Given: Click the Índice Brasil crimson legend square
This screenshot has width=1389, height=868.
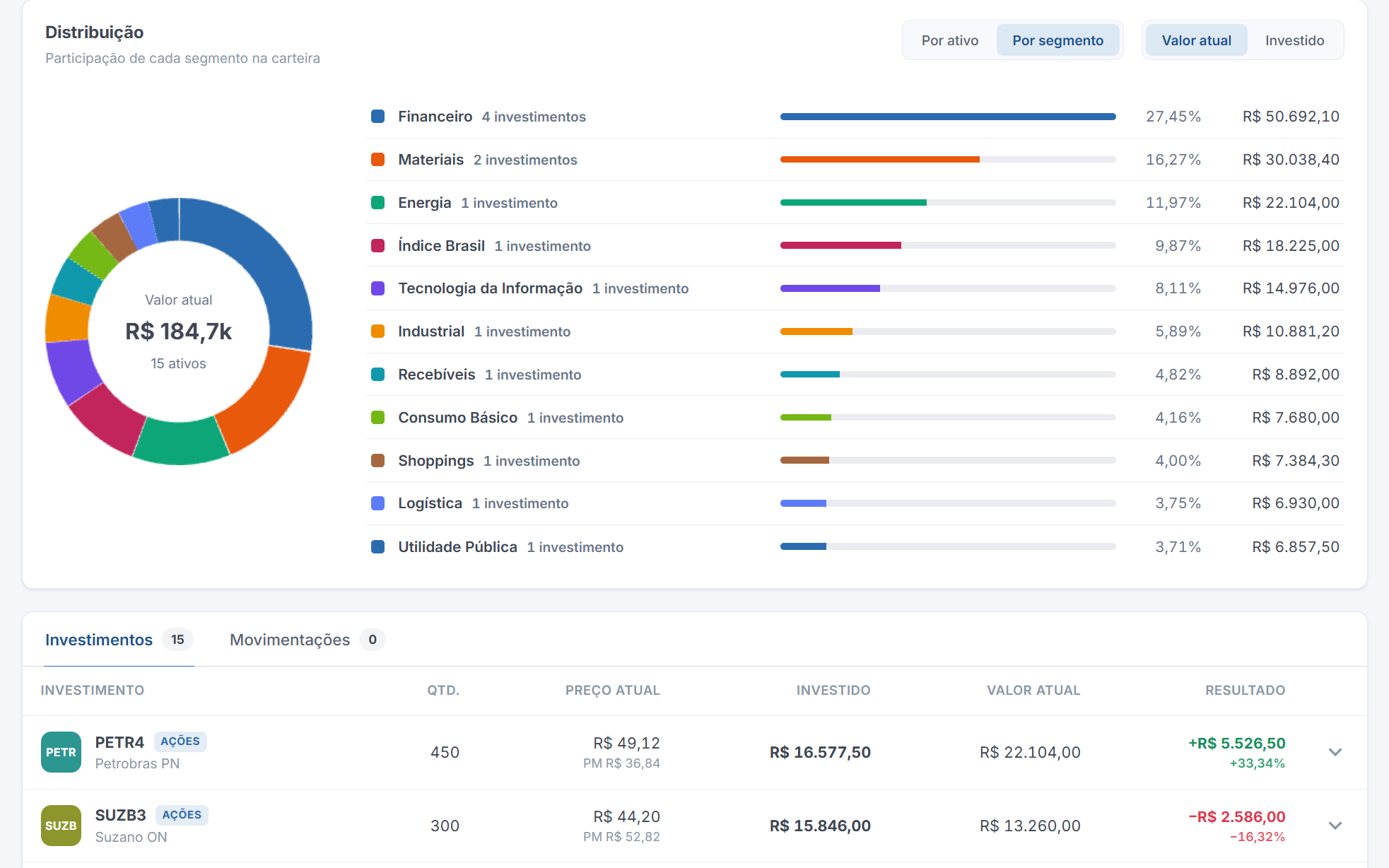Looking at the screenshot, I should [378, 246].
